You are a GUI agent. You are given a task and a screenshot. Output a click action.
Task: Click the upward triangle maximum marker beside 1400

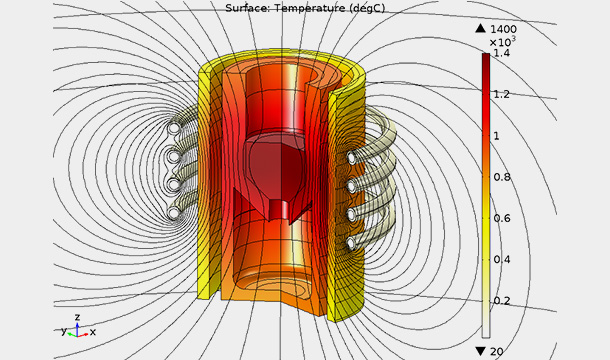481,28
